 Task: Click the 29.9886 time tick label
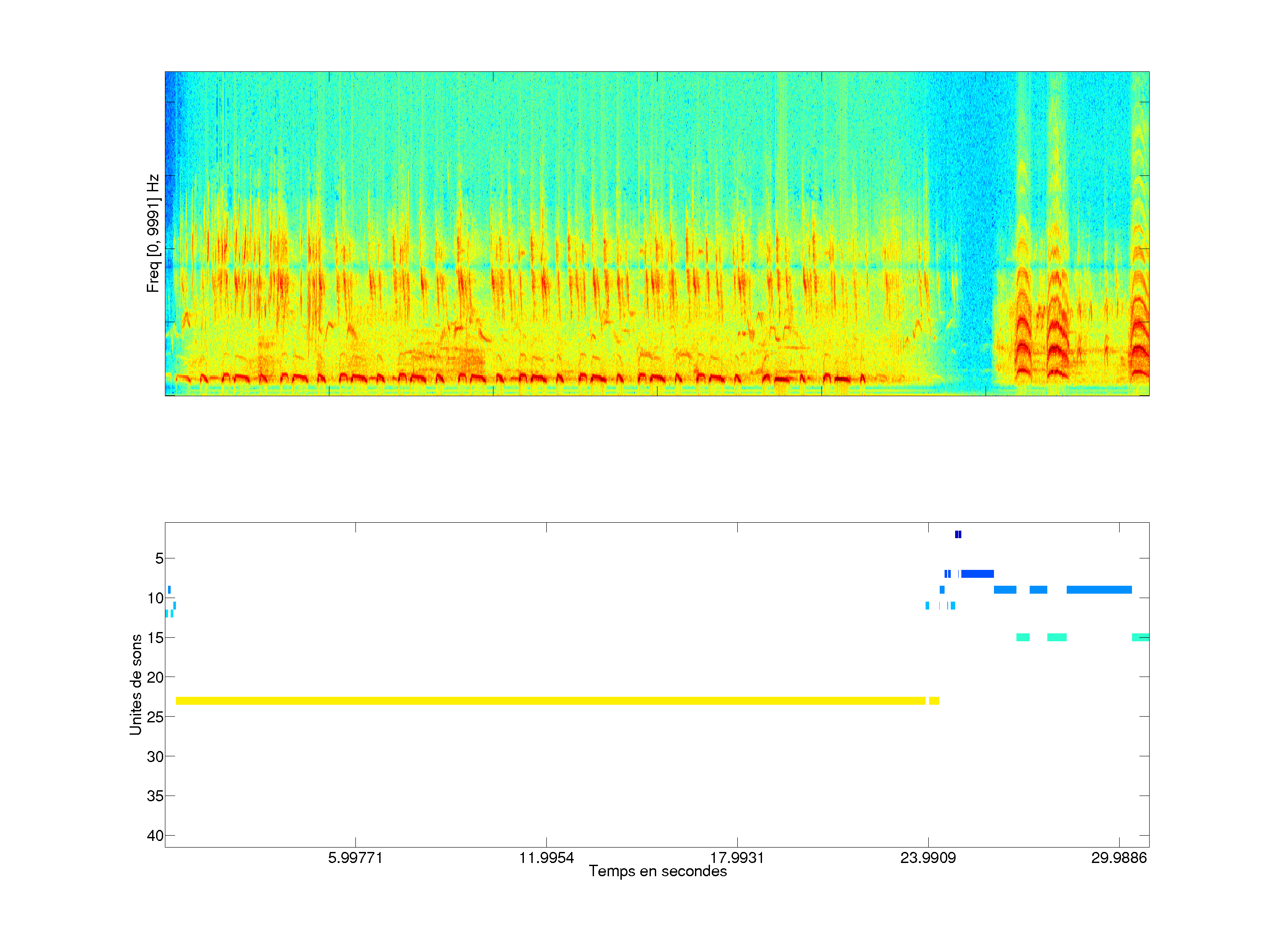click(x=1118, y=858)
